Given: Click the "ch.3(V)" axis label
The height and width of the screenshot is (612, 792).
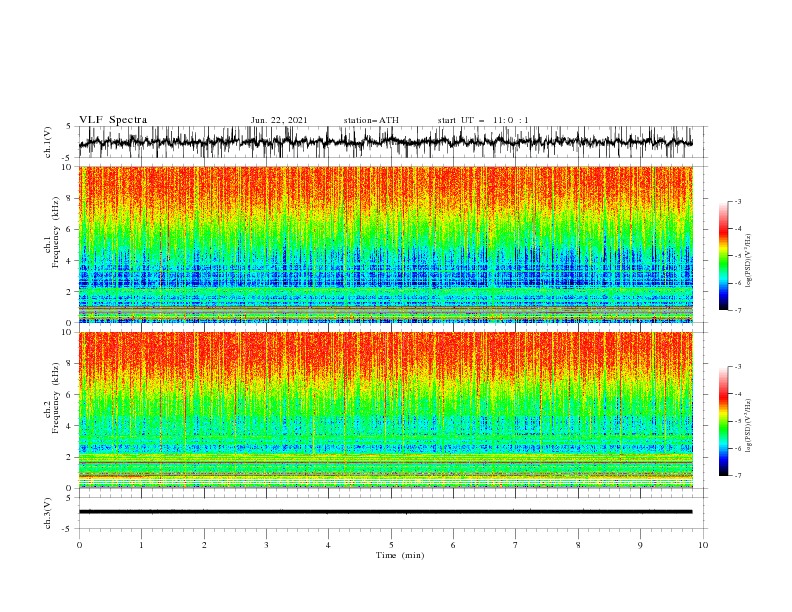Looking at the screenshot, I should pyautogui.click(x=47, y=513).
